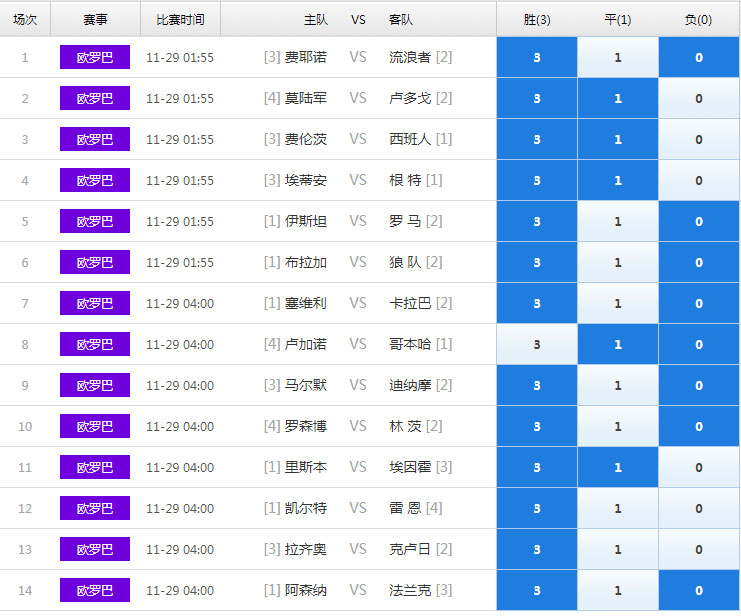
Task: Toggle loss (0) for 凯尔特 vs 雷恩
Action: (x=698, y=508)
